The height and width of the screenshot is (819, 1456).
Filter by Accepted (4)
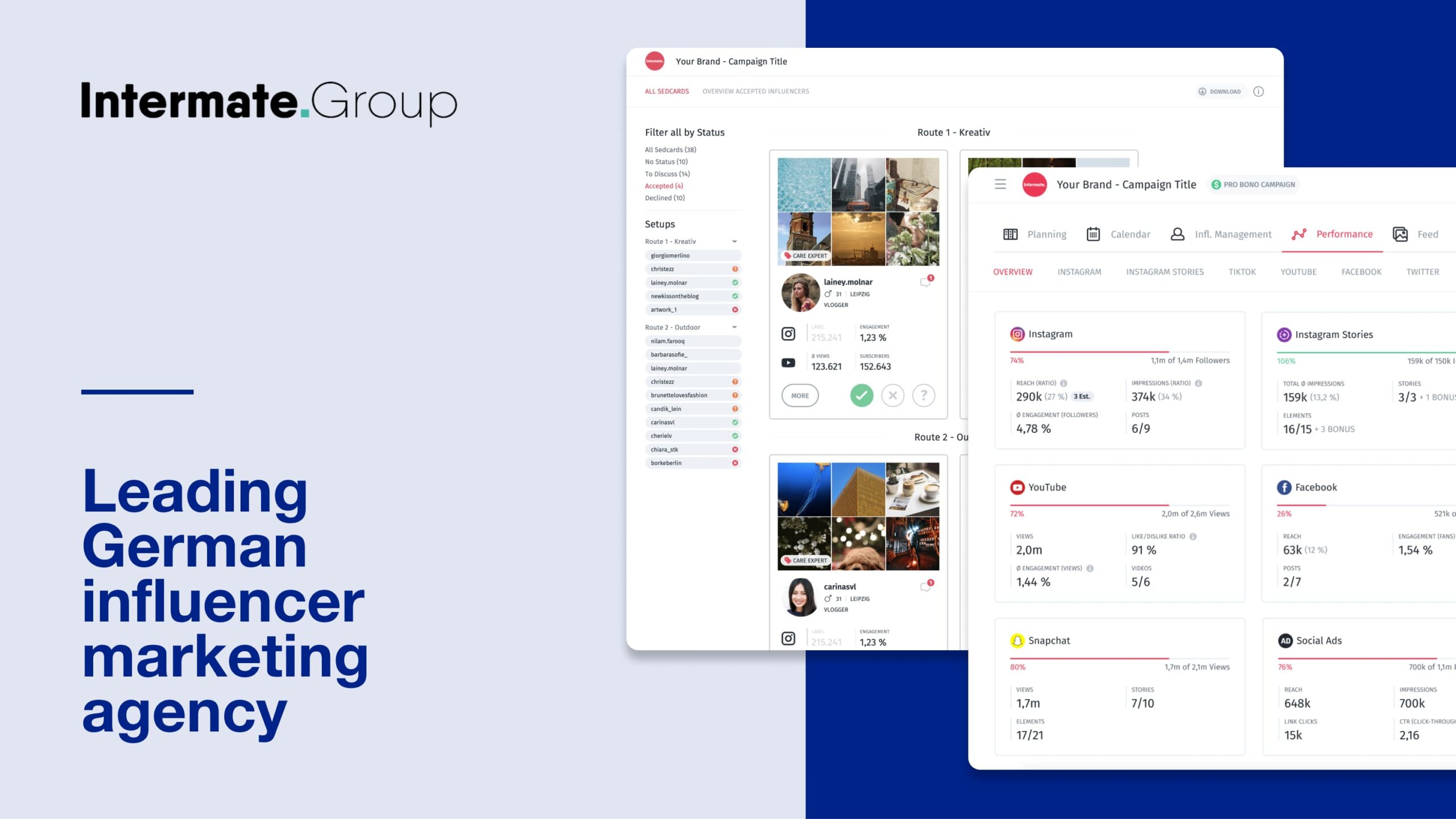(664, 186)
